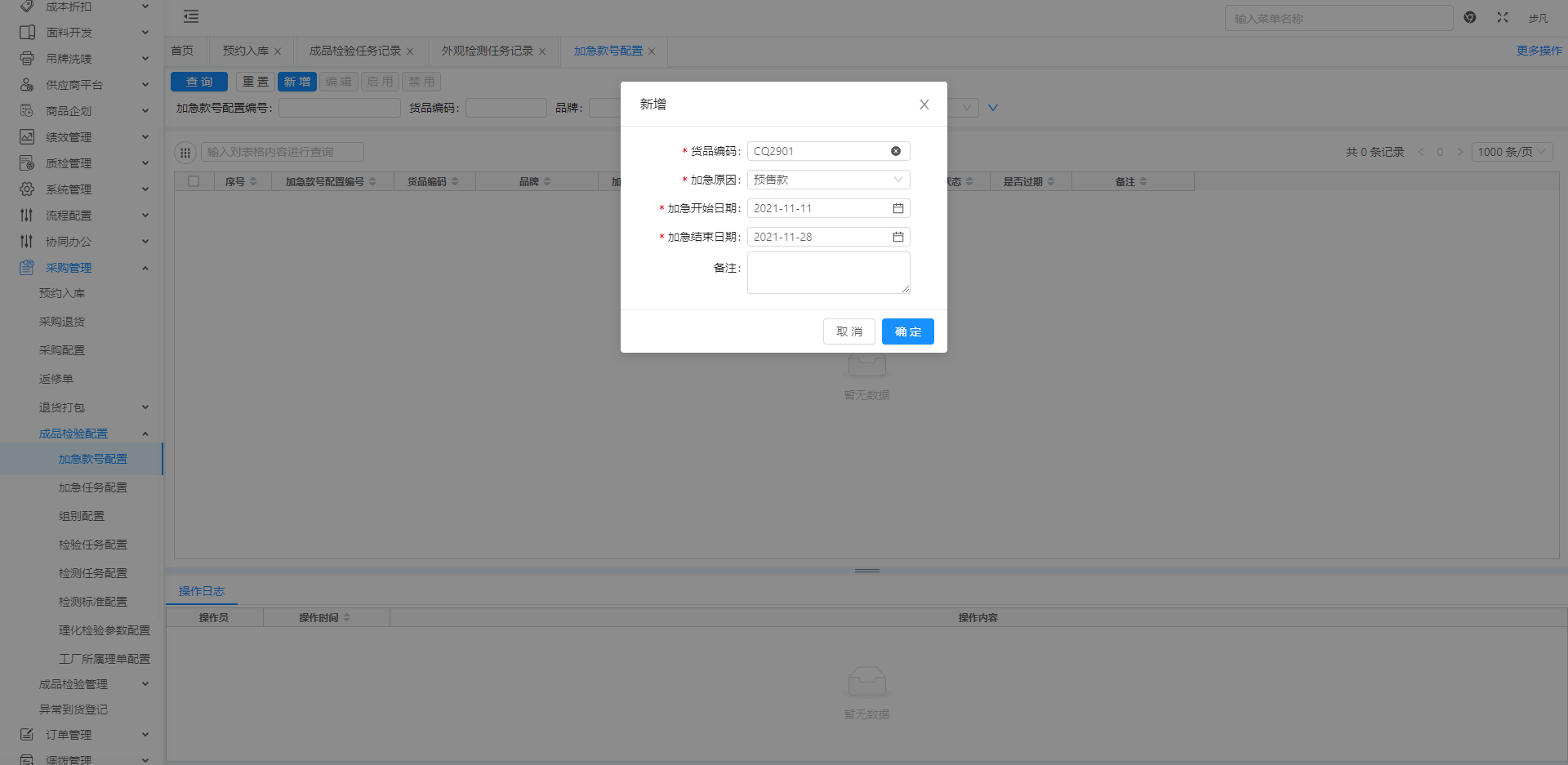Screen dimensions: 1568x765
Task: Click the 系统管理 gear icon
Action: [27, 189]
